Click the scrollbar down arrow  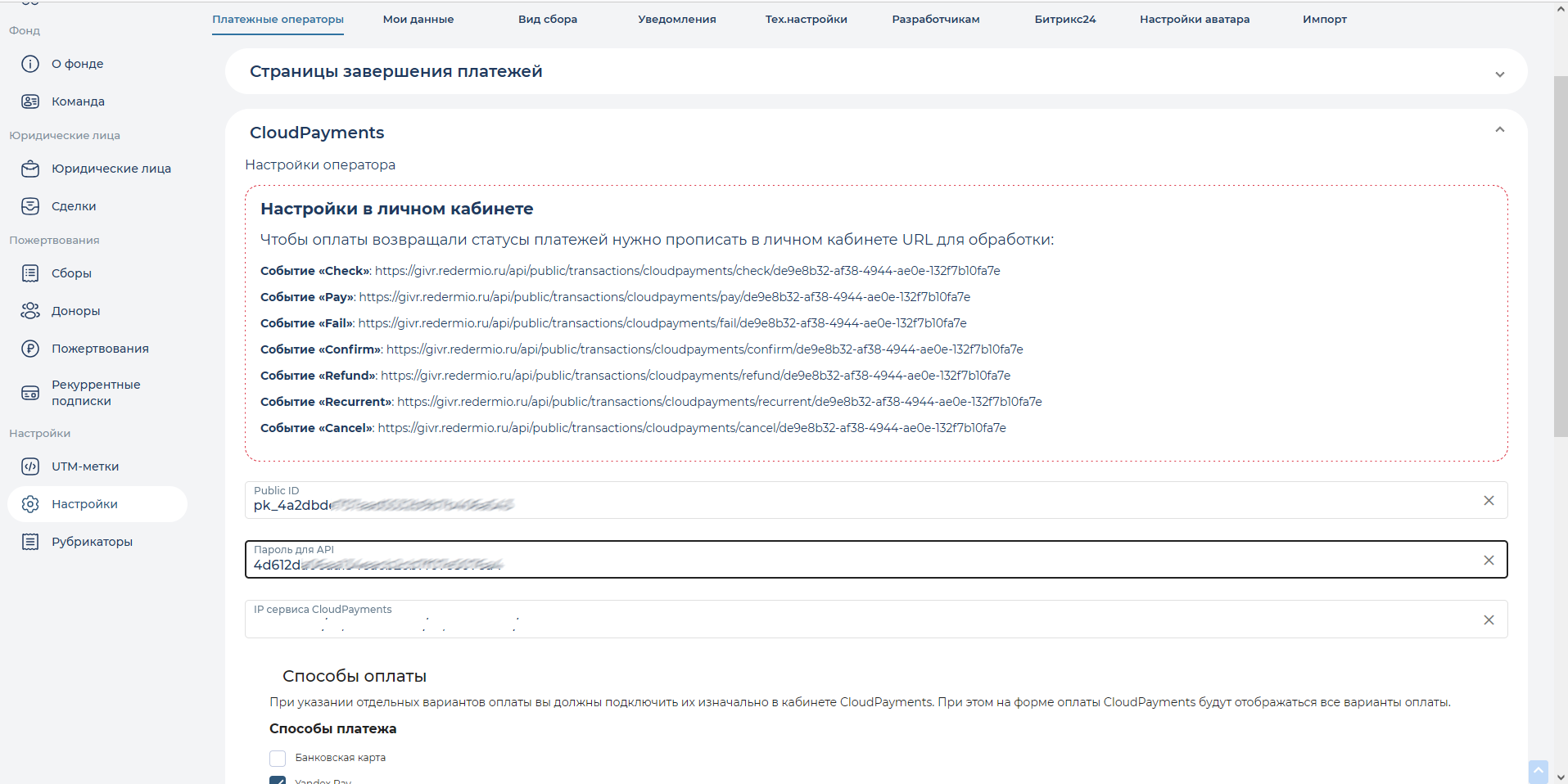pos(1561,777)
